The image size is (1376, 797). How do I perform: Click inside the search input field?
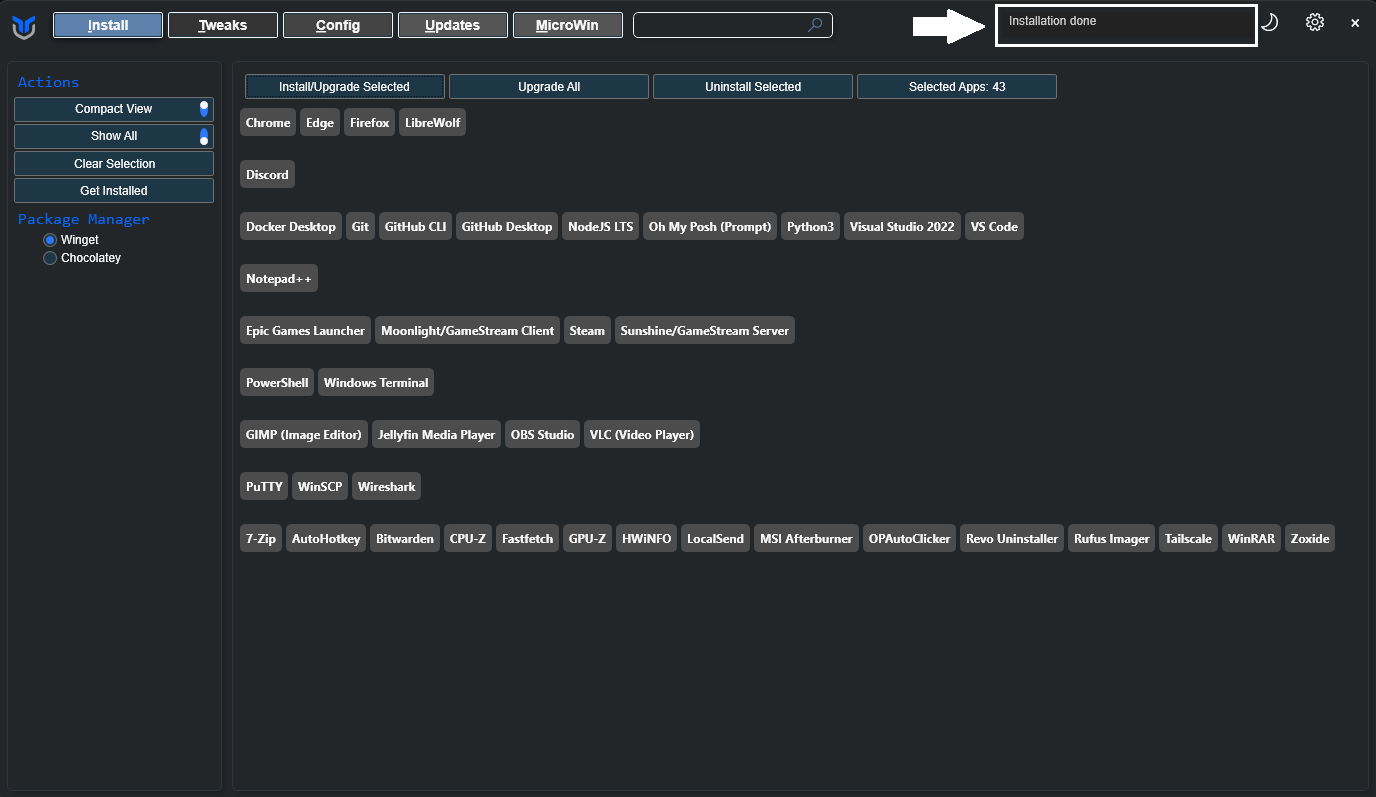click(720, 25)
